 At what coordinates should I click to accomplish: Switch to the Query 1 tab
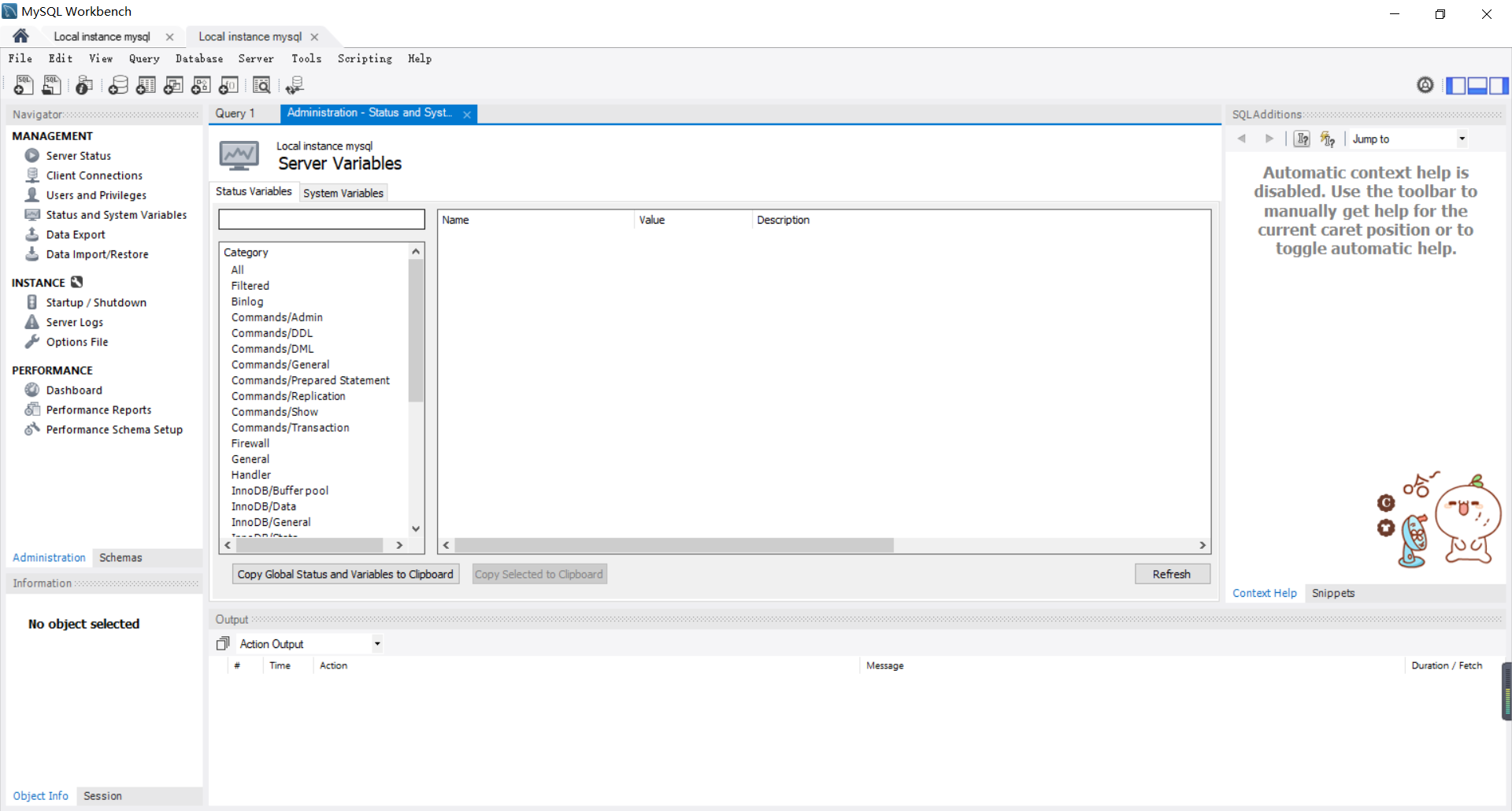click(x=235, y=113)
